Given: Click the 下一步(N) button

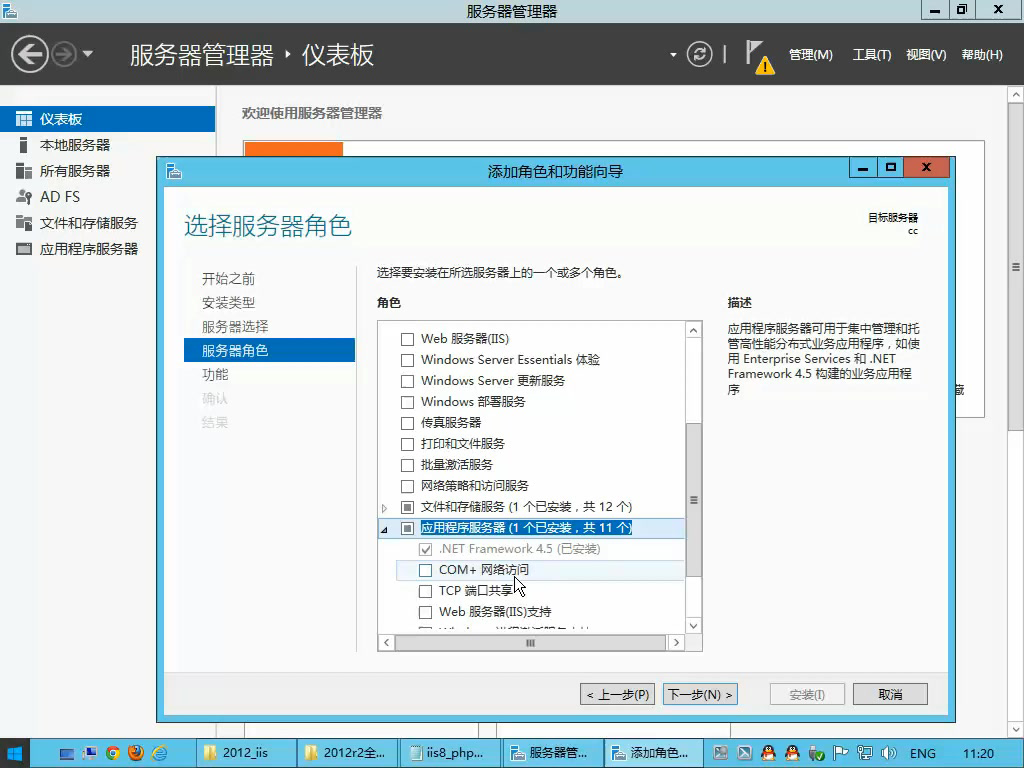Looking at the screenshot, I should point(700,694).
